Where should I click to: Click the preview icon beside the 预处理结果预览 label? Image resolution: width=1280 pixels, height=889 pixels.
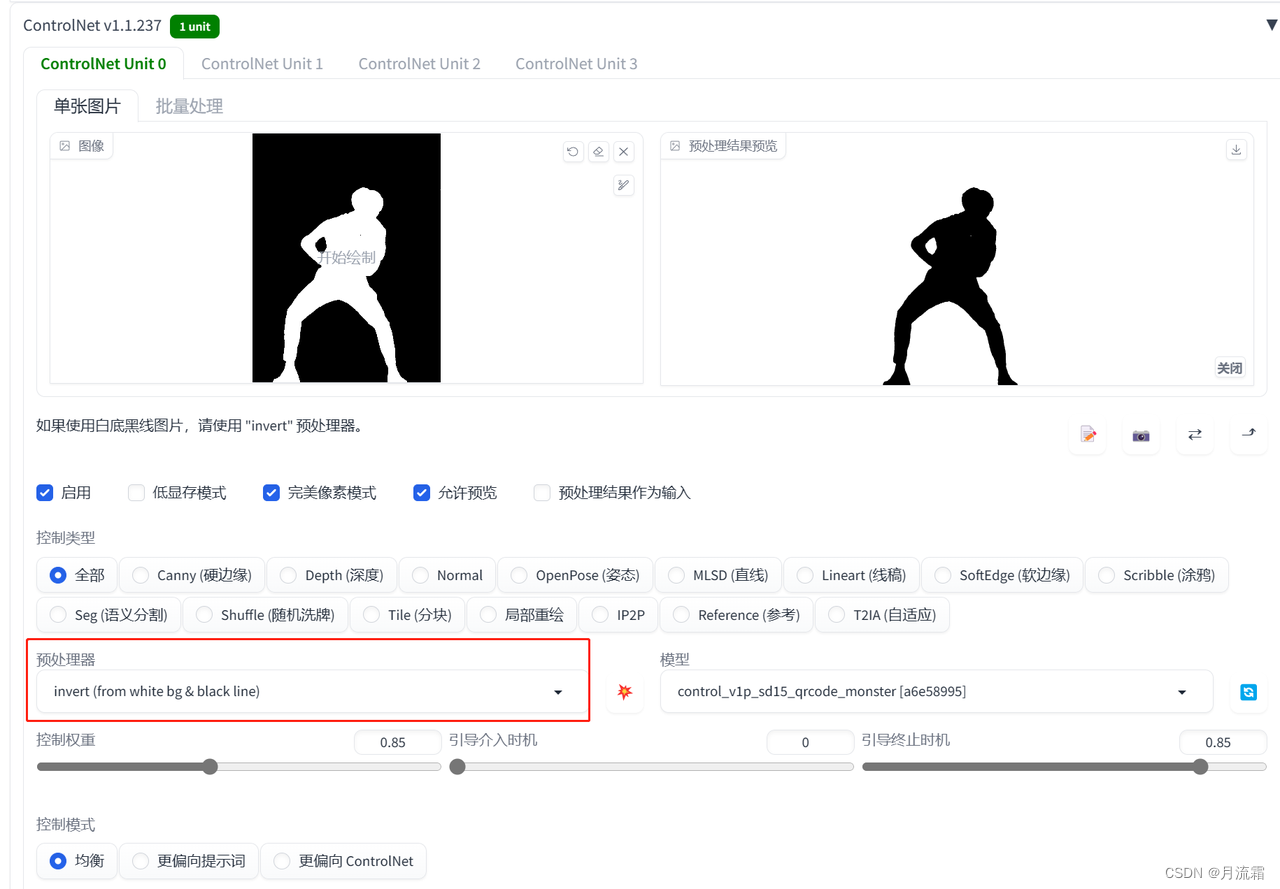[675, 146]
